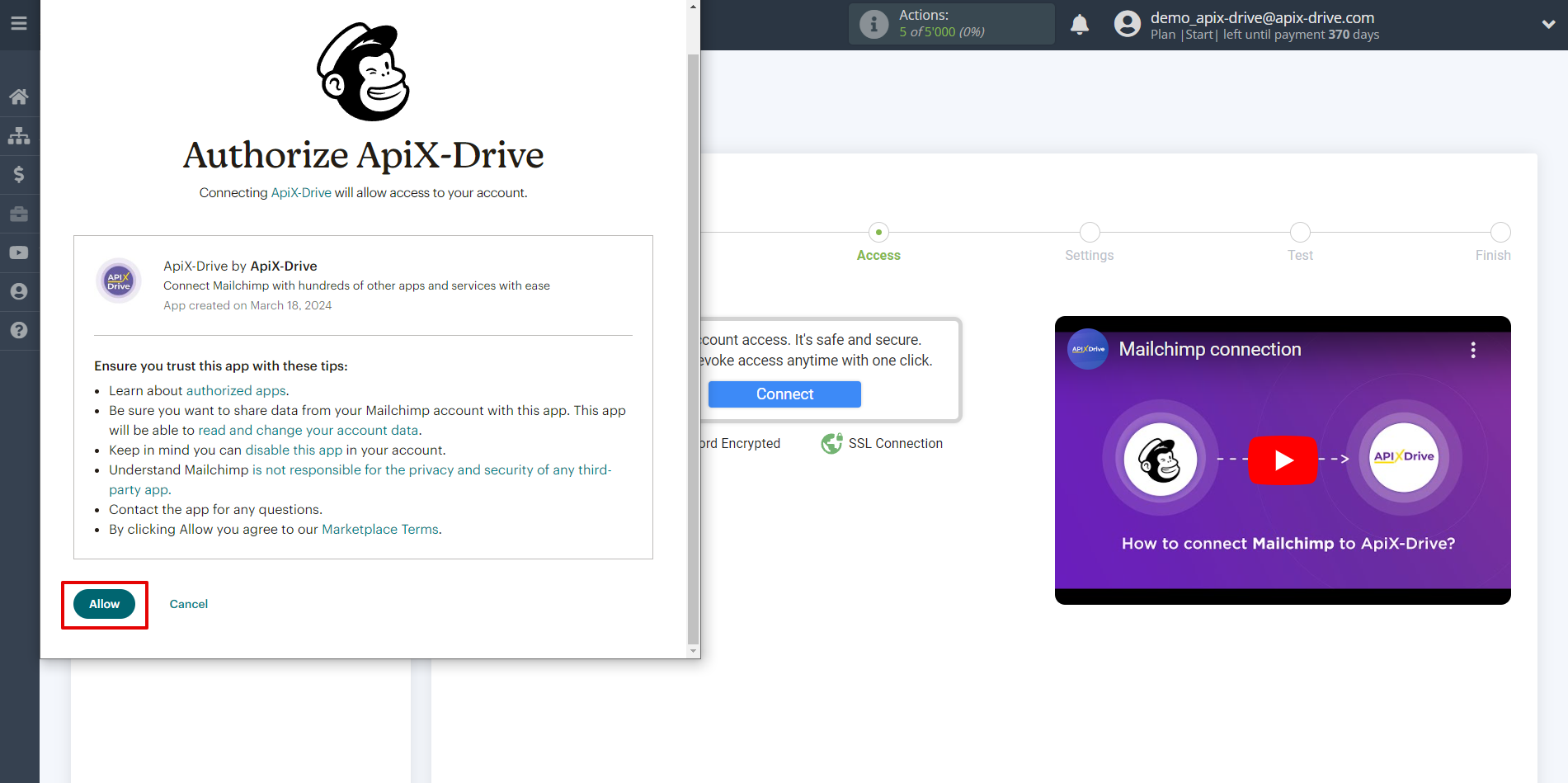Open user profile sidebar icon
The height and width of the screenshot is (783, 1568).
(19, 291)
